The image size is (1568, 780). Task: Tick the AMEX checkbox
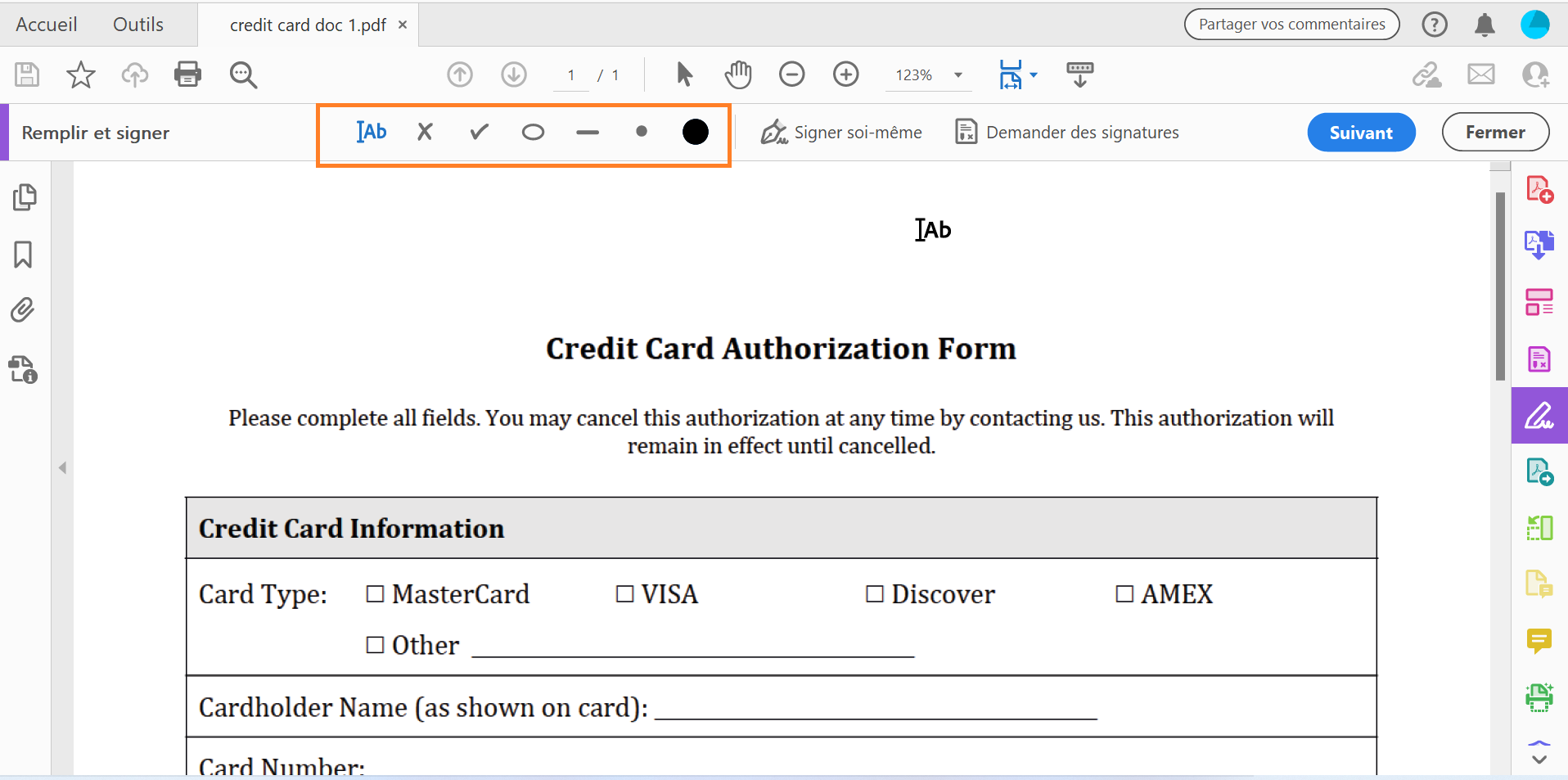click(1124, 594)
